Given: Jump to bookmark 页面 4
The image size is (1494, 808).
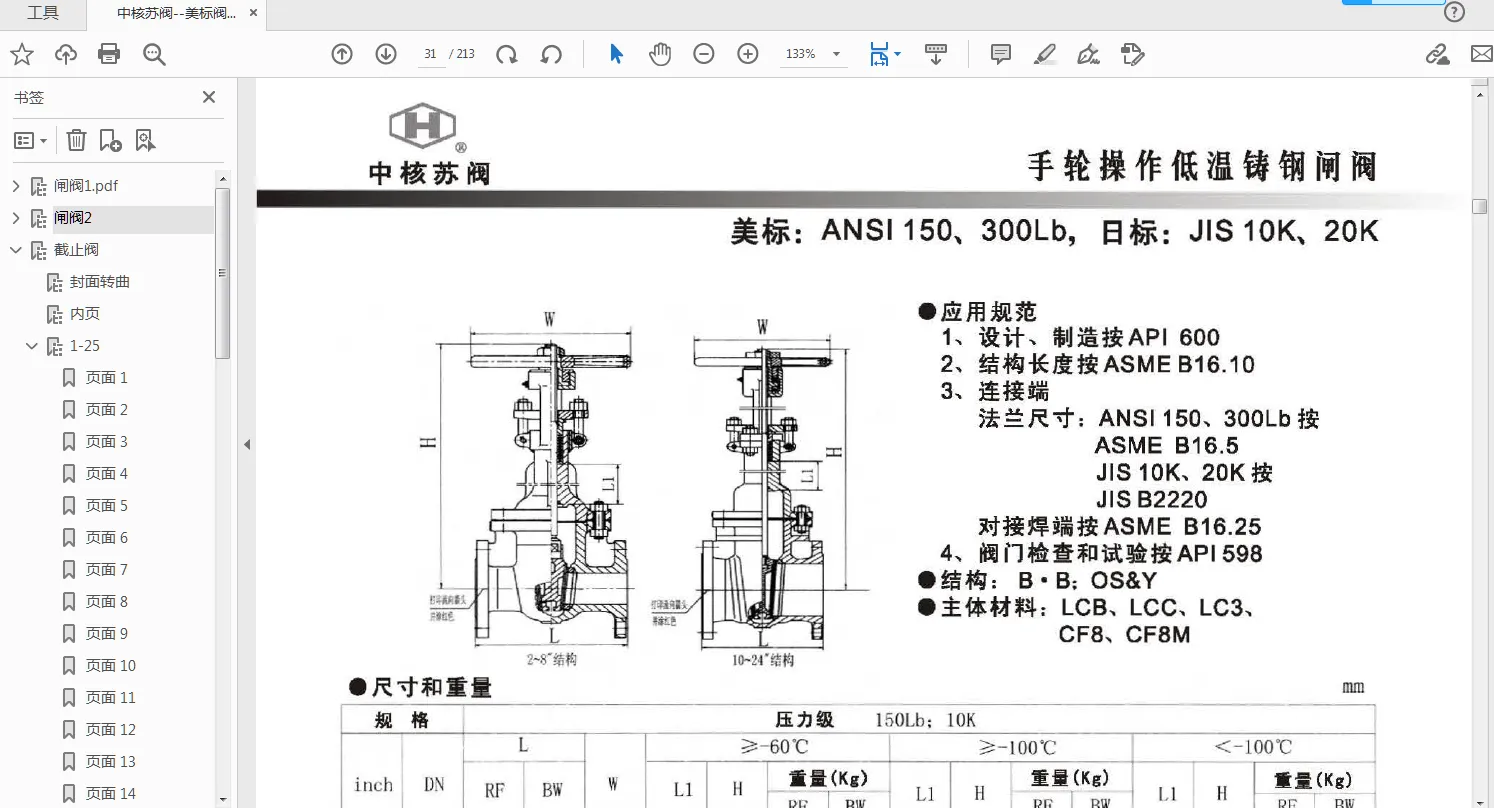Looking at the screenshot, I should pyautogui.click(x=107, y=474).
